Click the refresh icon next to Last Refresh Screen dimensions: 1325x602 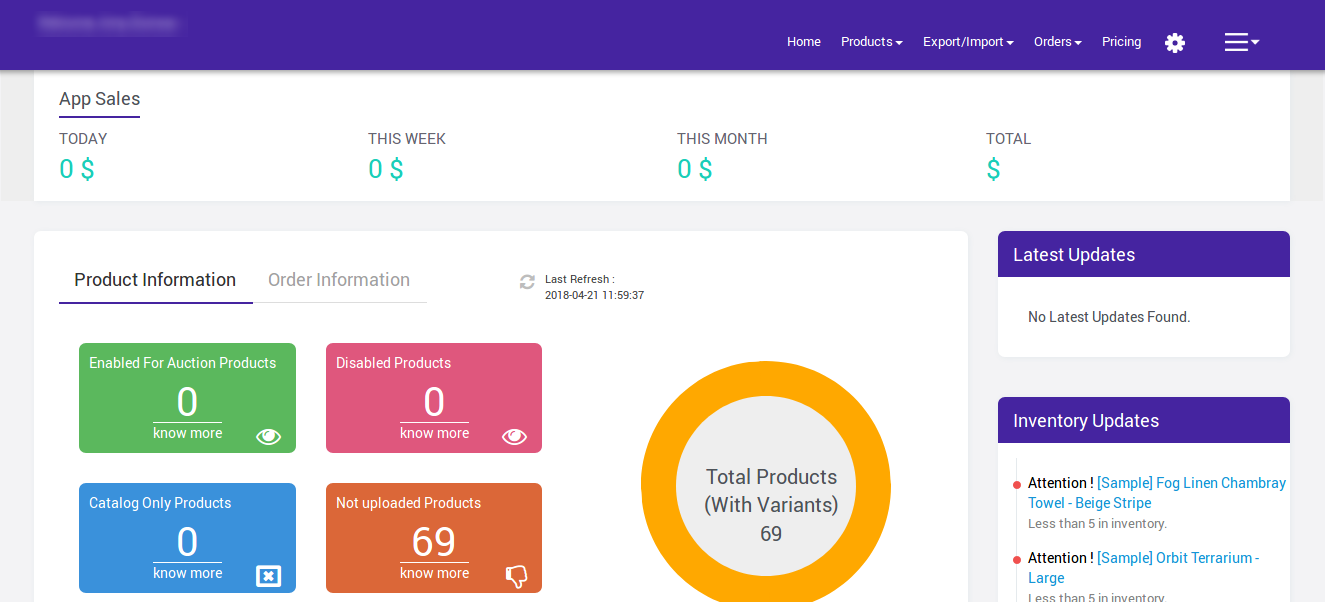(527, 283)
